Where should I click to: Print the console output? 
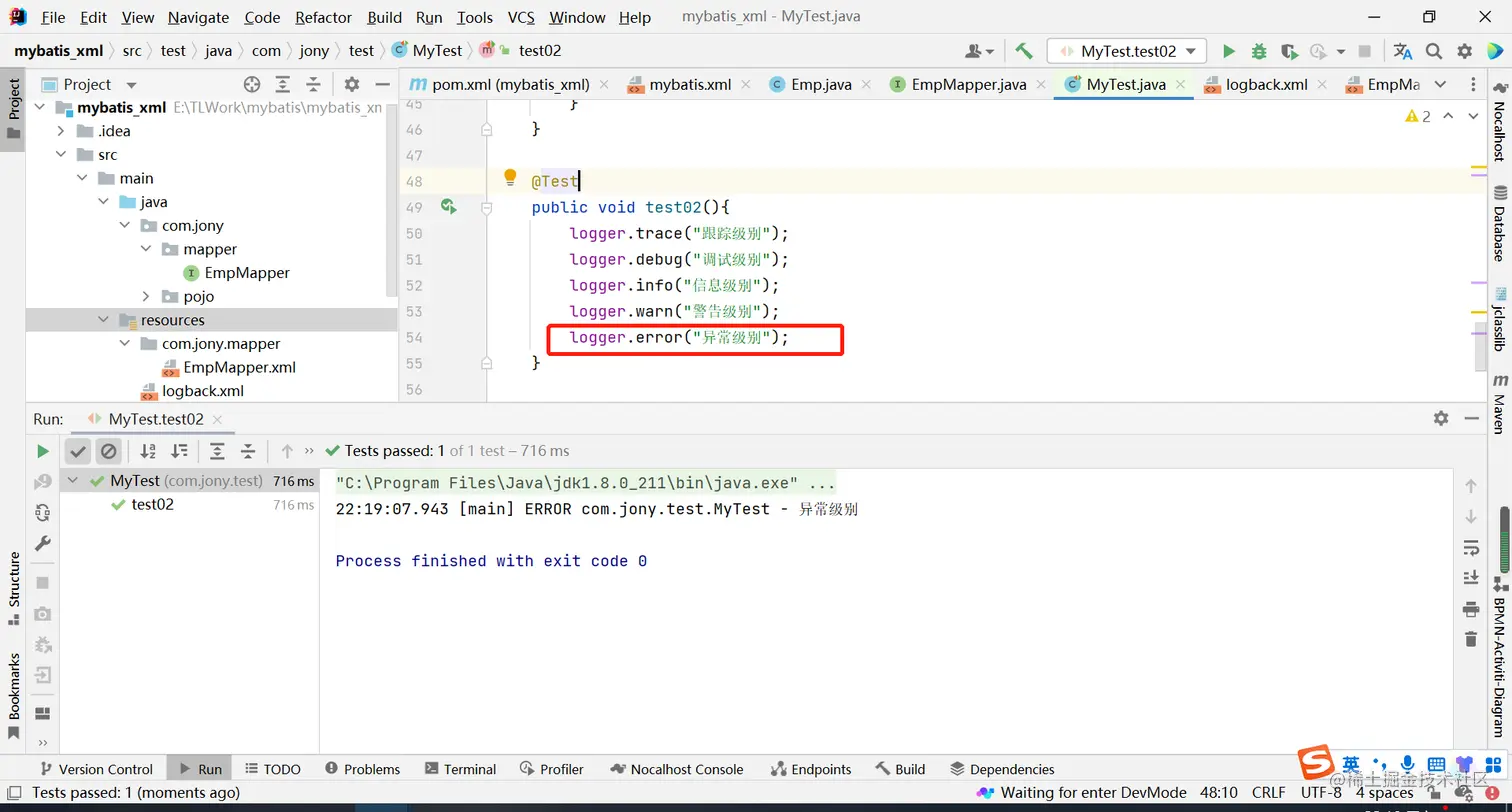click(x=1471, y=609)
